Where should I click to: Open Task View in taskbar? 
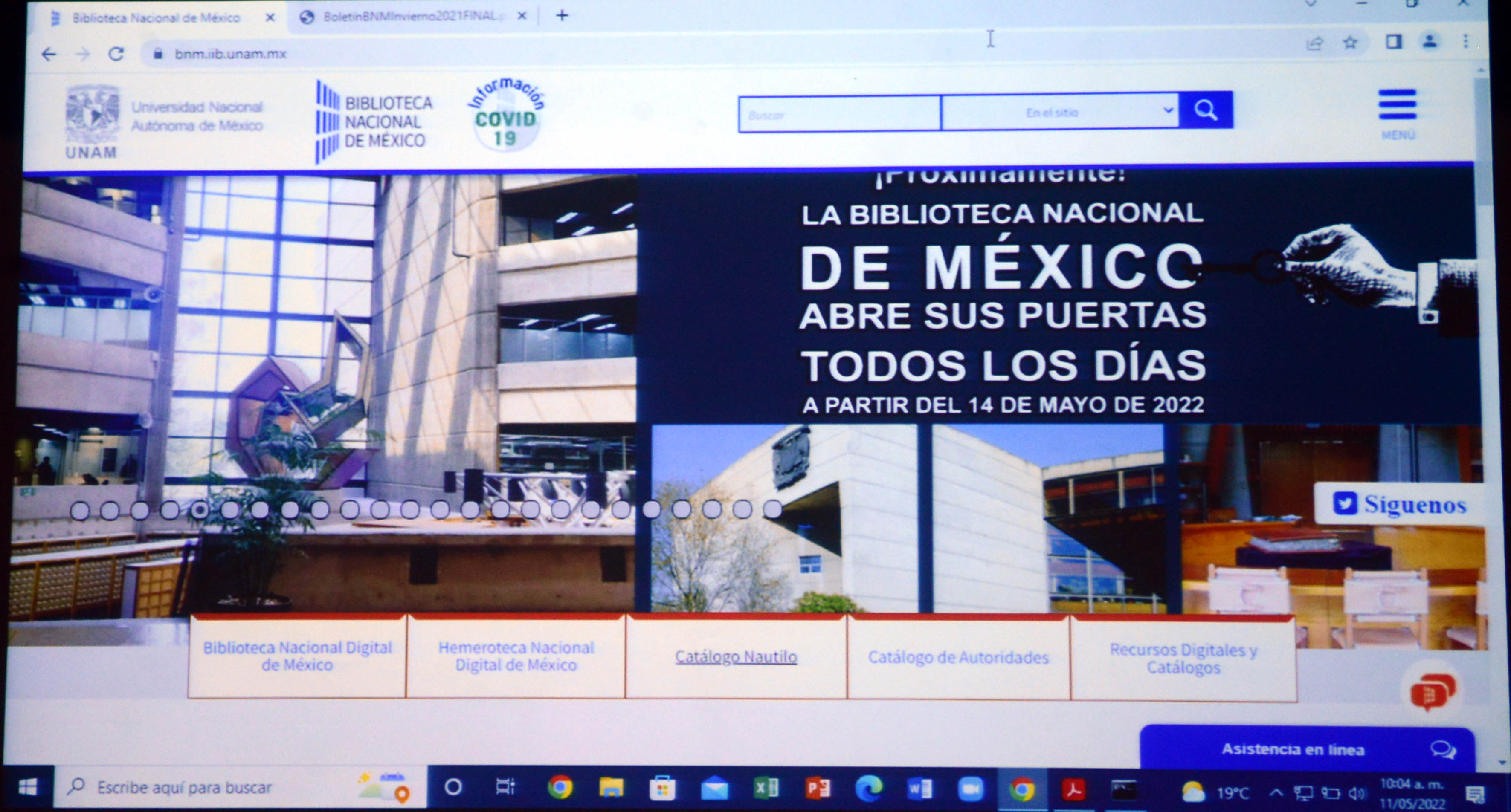pos(505,787)
